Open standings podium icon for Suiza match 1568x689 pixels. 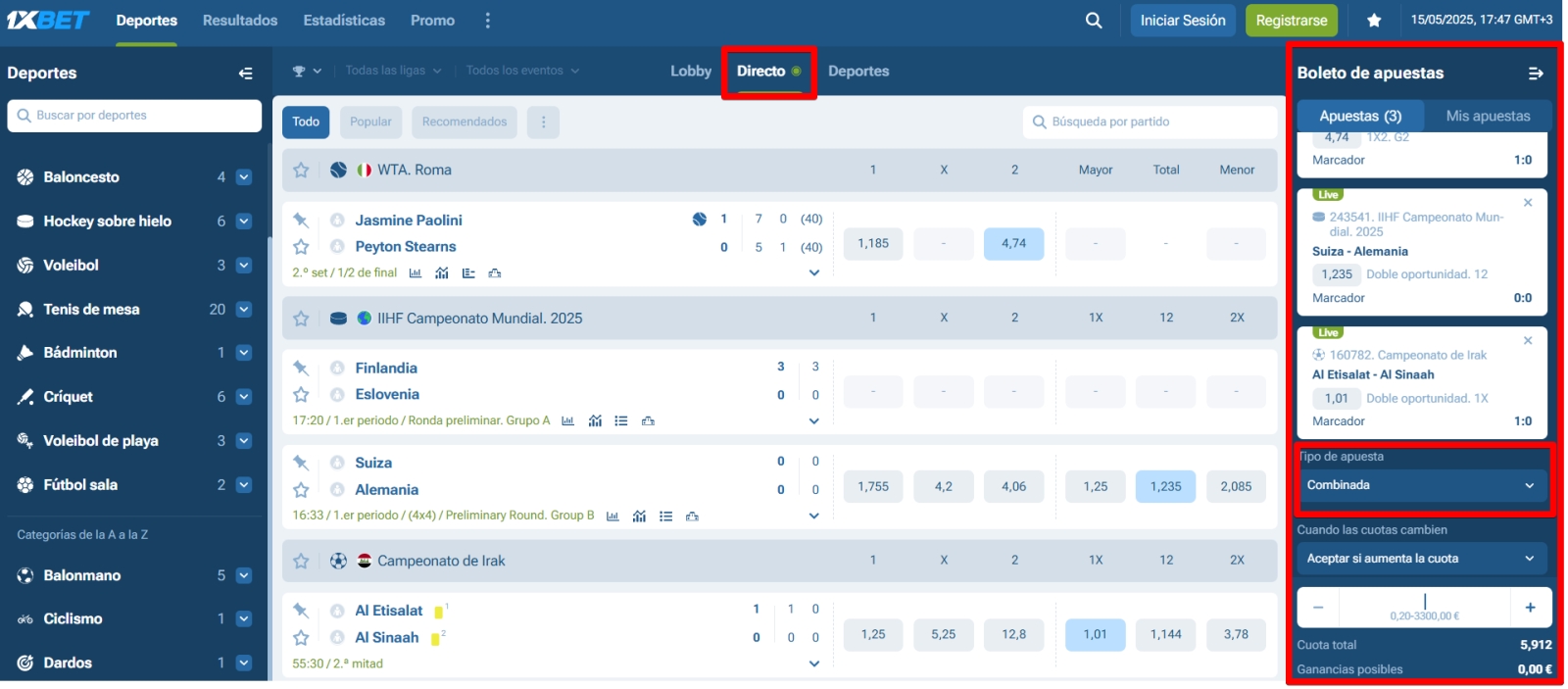(x=692, y=517)
